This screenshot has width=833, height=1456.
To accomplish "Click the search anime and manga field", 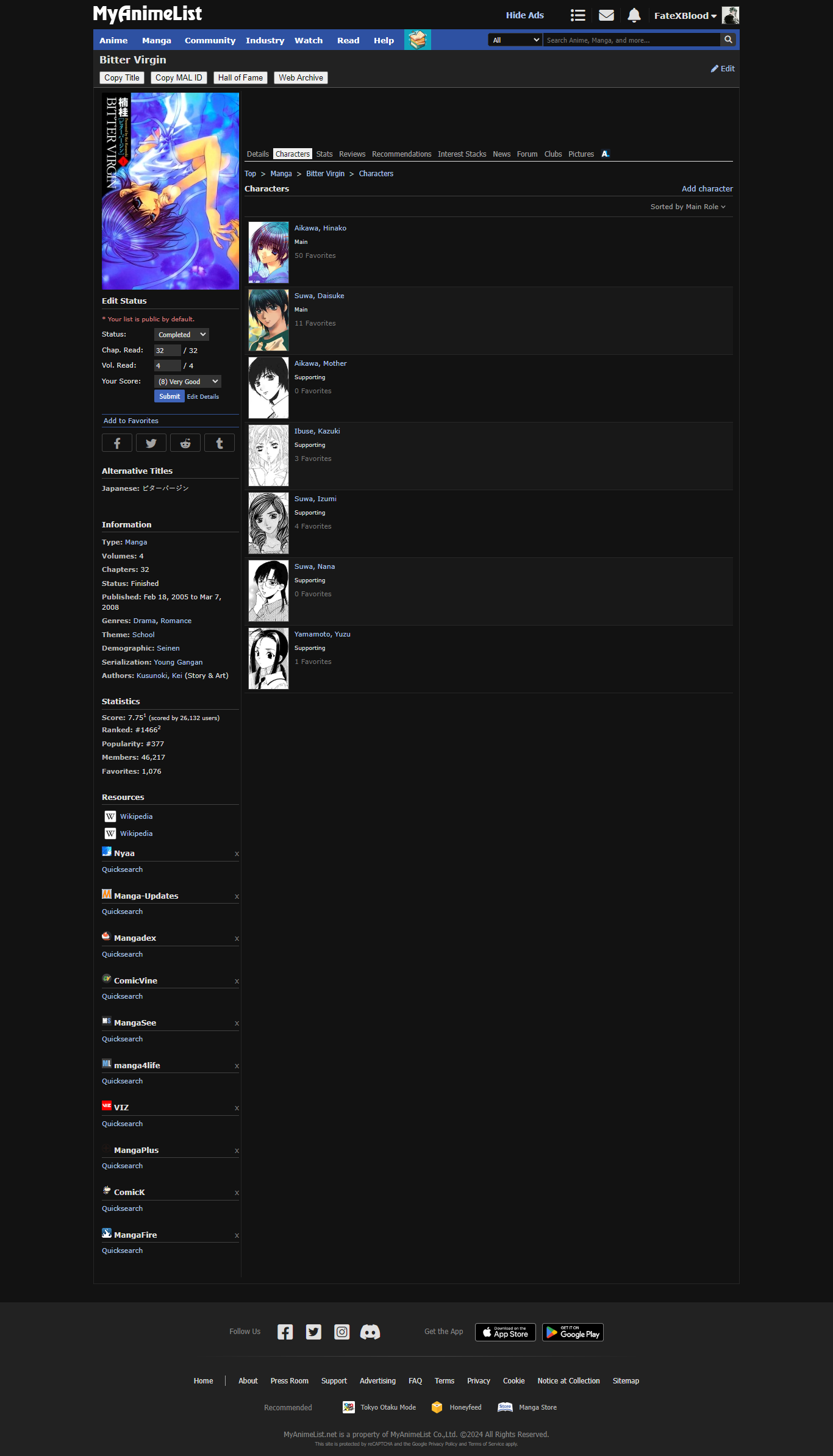I will tap(632, 40).
